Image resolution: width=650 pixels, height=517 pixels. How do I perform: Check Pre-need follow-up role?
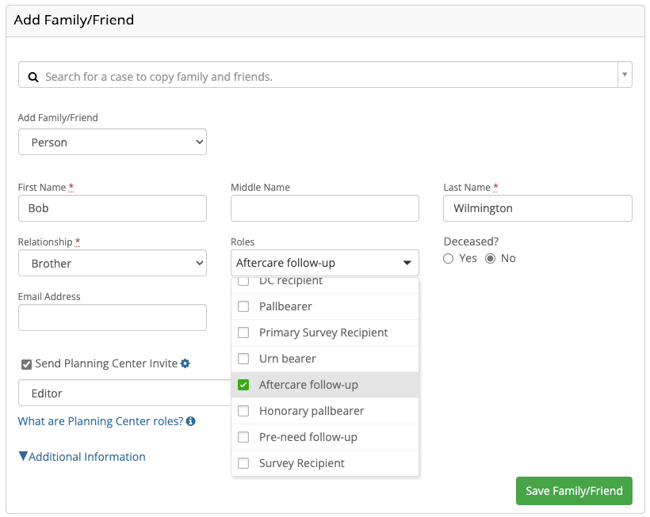click(243, 437)
